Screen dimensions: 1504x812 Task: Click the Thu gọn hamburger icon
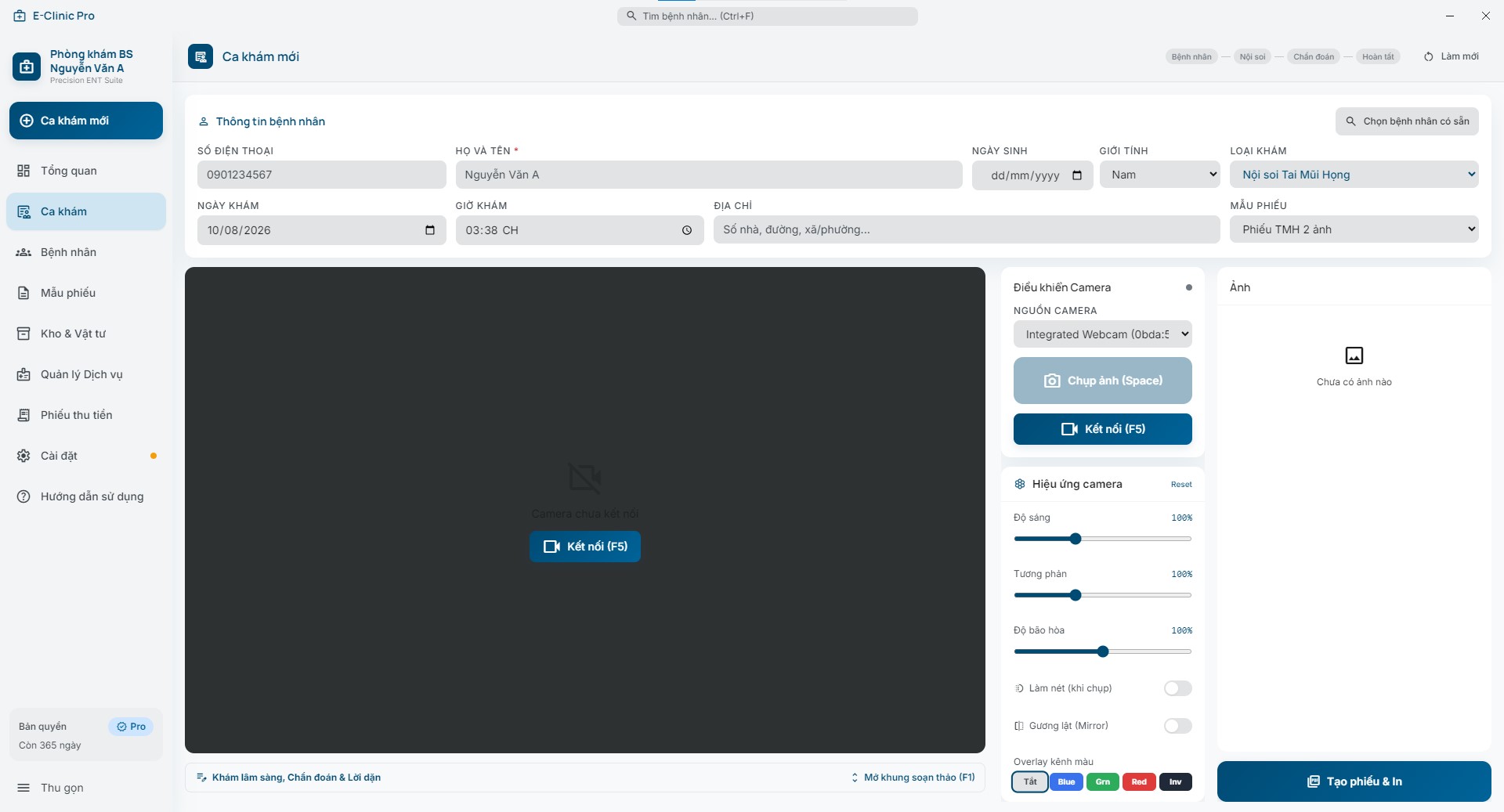pyautogui.click(x=23, y=788)
